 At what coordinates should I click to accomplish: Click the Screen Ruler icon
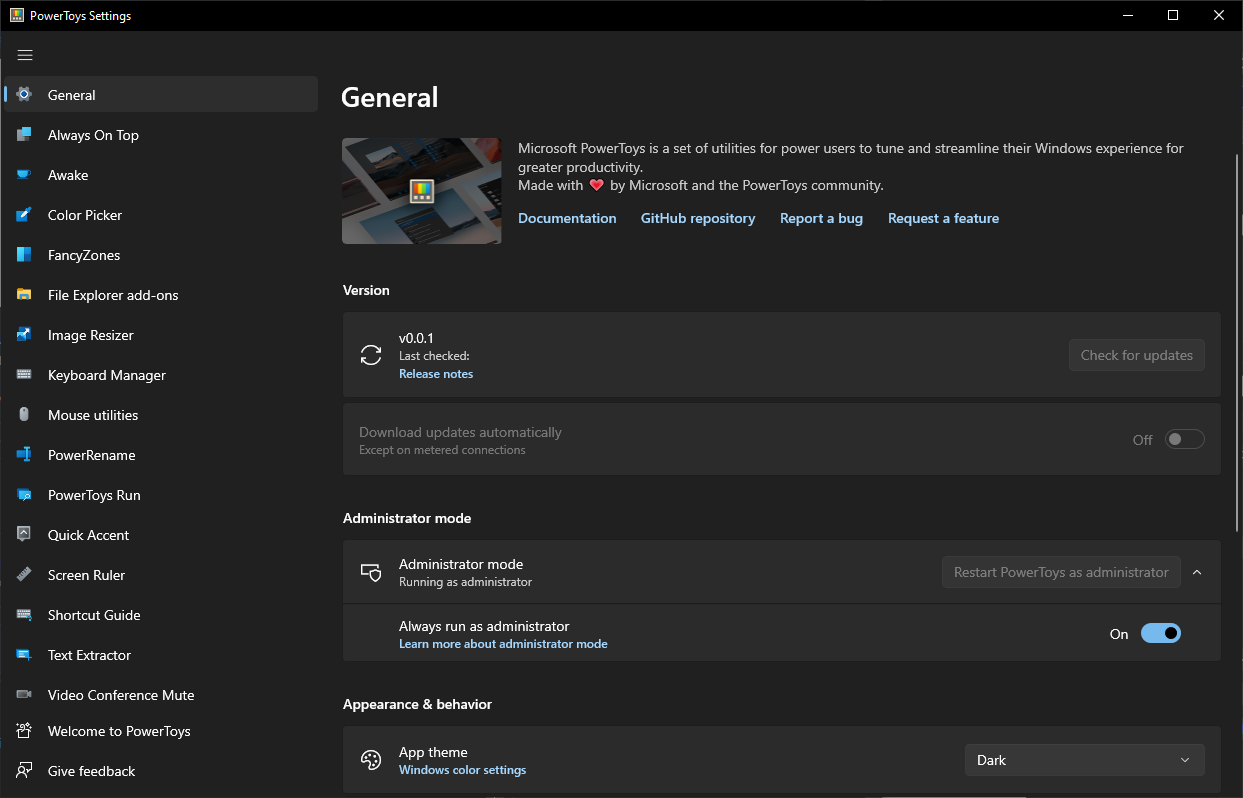(x=24, y=575)
